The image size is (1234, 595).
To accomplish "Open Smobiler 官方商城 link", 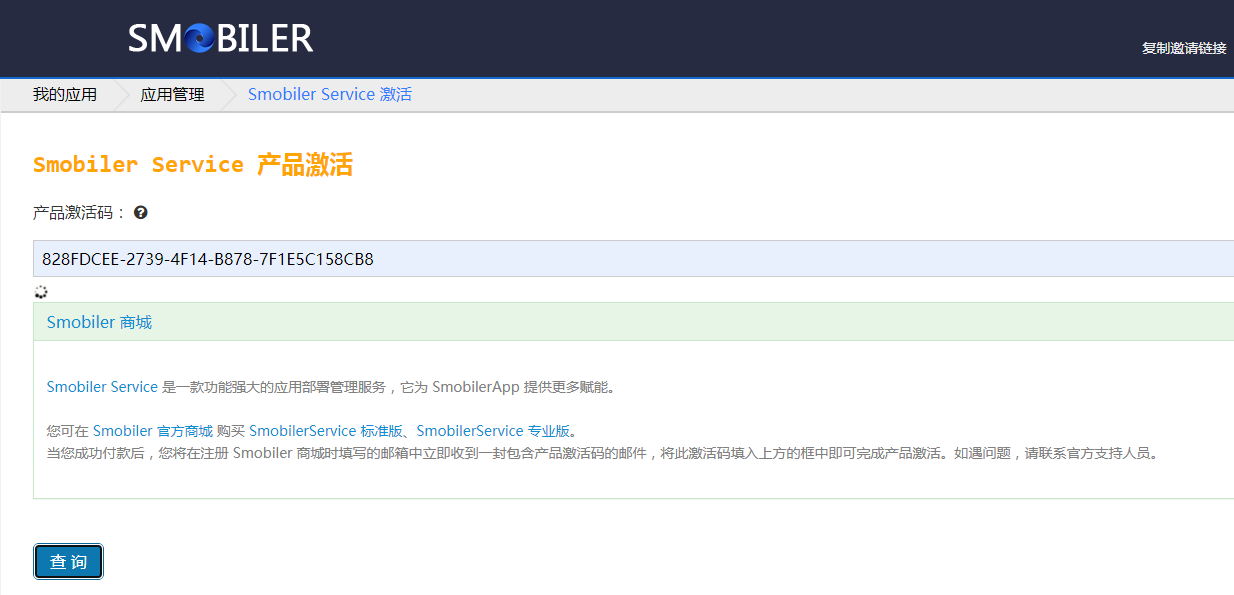I will (153, 431).
